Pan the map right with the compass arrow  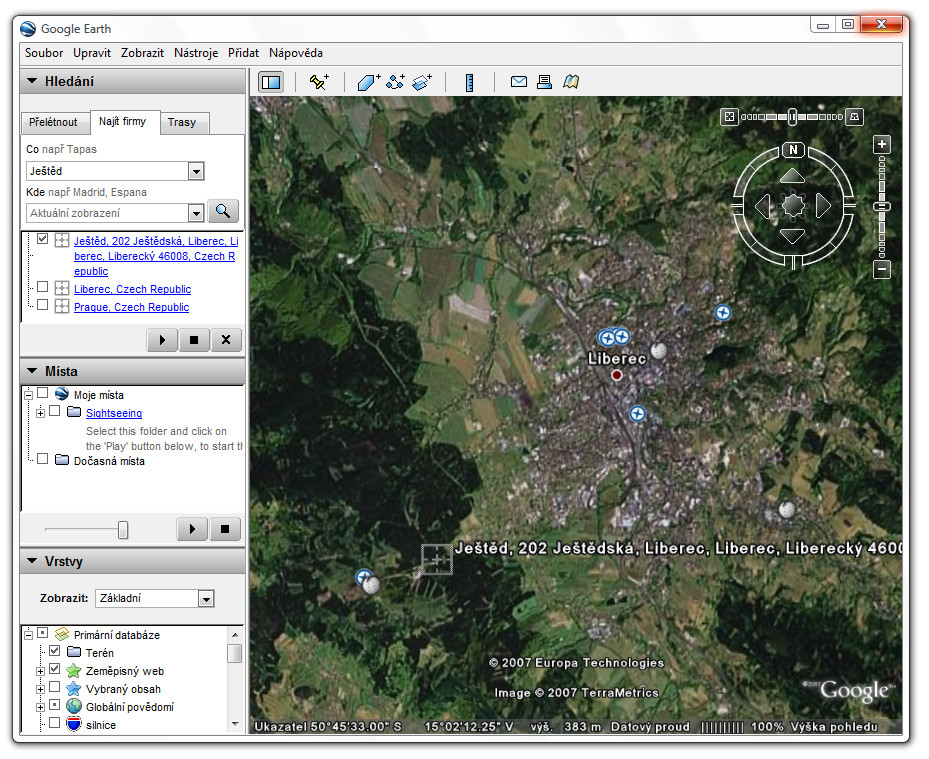pos(824,206)
